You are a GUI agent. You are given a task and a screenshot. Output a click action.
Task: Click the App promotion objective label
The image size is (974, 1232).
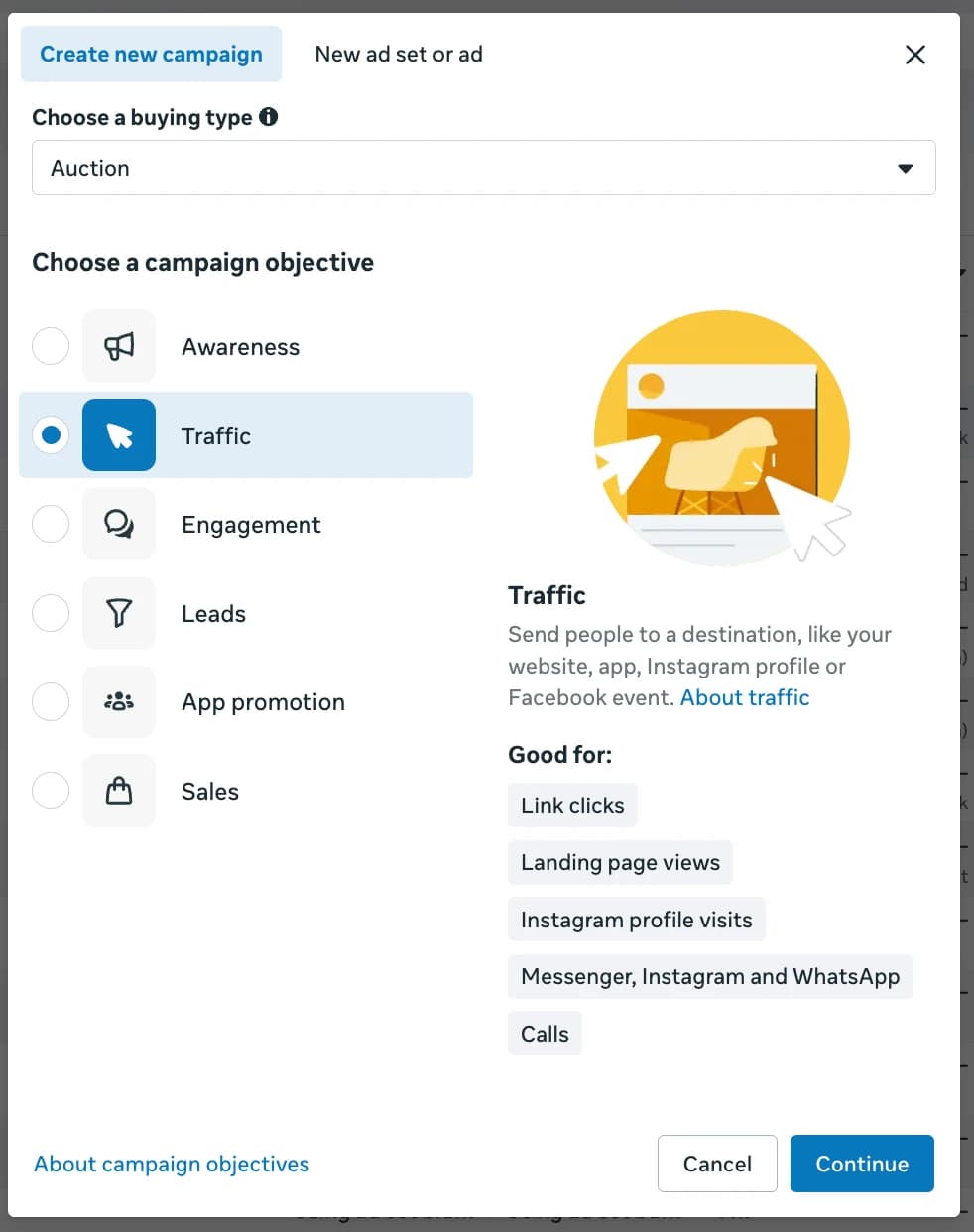click(263, 702)
